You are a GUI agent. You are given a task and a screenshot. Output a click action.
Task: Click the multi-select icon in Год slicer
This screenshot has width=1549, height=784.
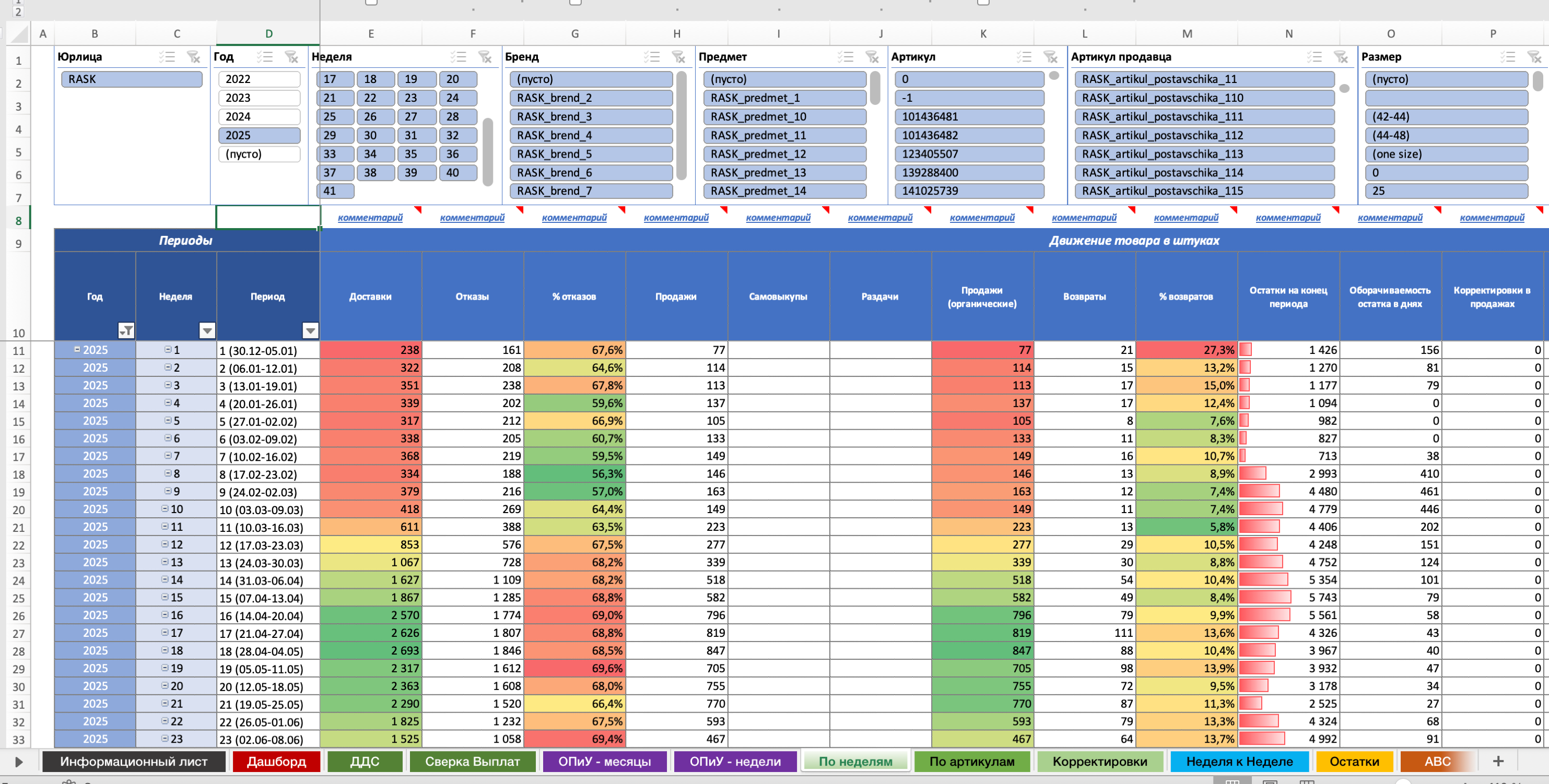click(x=265, y=57)
